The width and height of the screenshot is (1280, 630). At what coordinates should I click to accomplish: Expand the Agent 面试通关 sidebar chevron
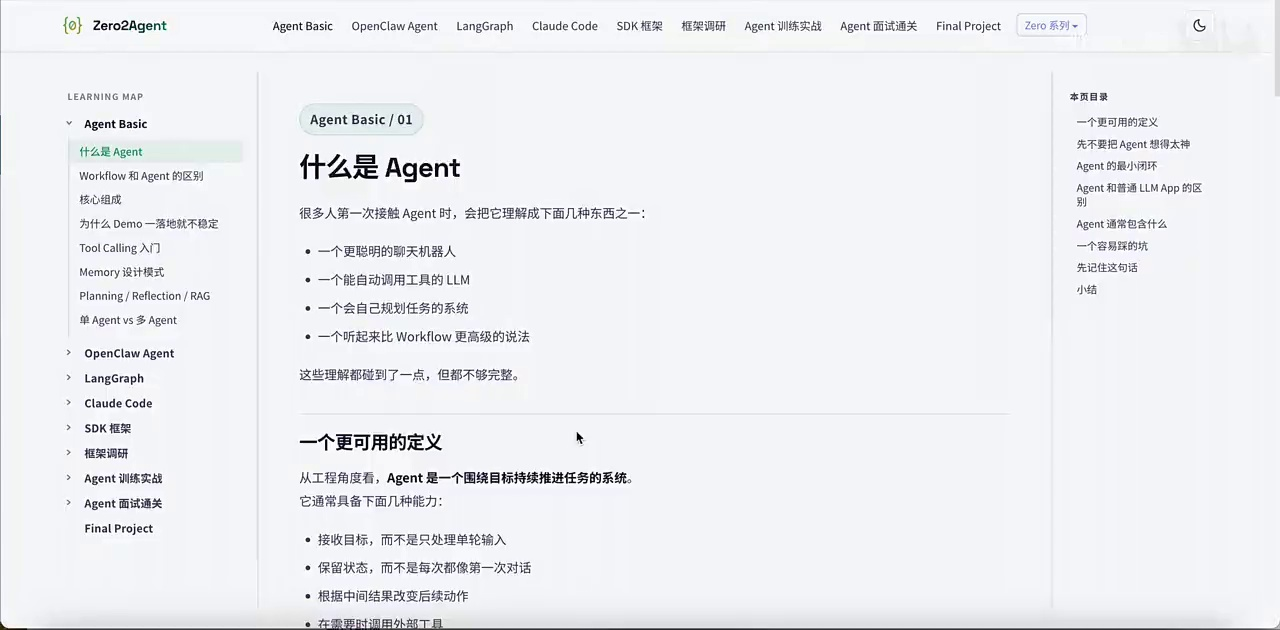[x=69, y=503]
